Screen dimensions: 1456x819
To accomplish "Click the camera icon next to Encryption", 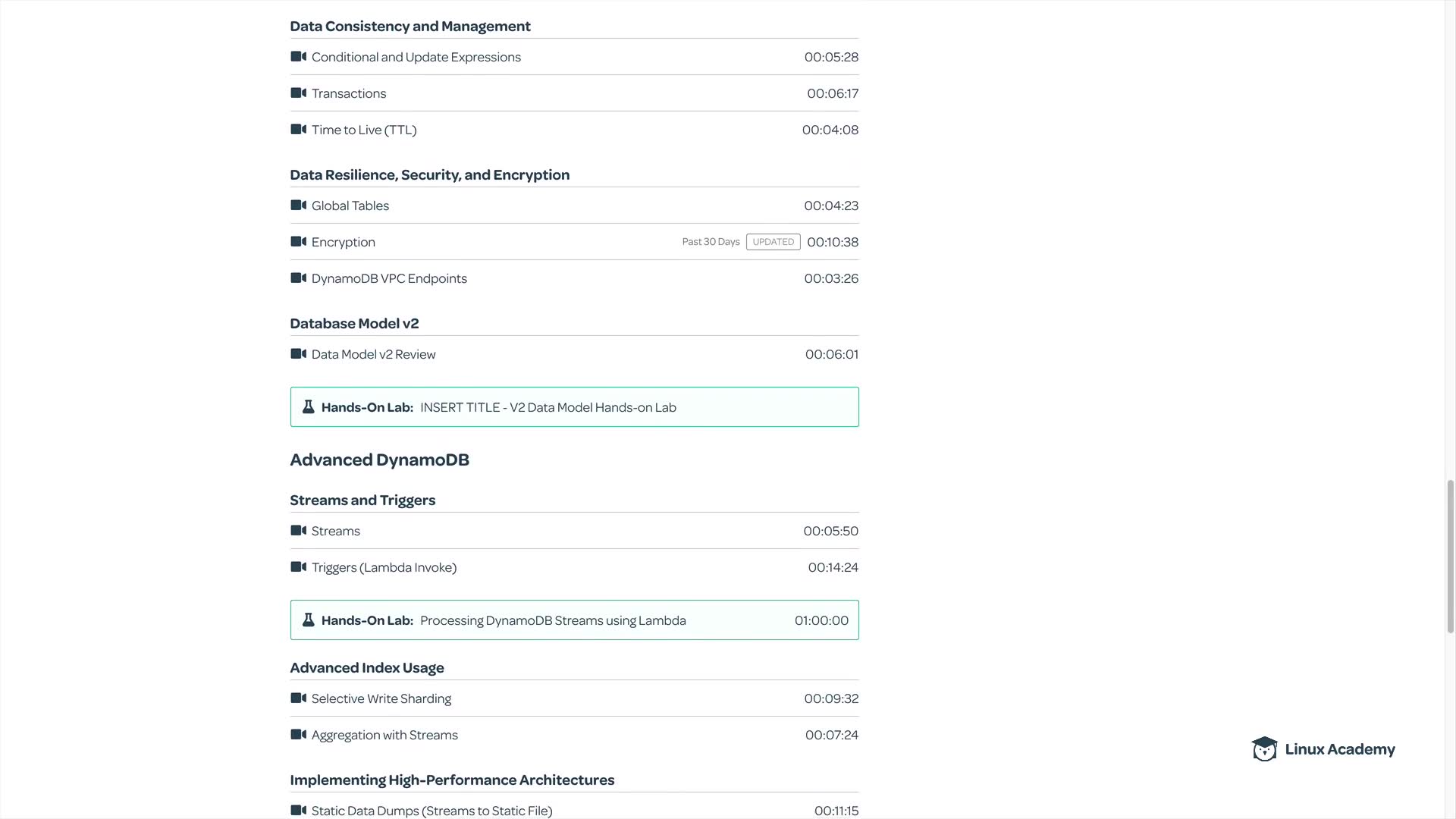I will tap(298, 242).
